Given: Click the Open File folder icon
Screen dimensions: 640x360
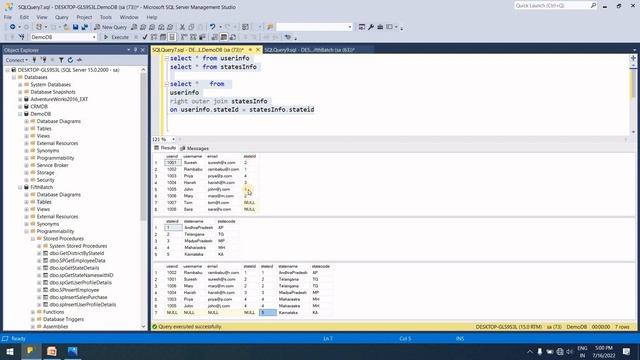Looking at the screenshot, I should pyautogui.click(x=66, y=27).
